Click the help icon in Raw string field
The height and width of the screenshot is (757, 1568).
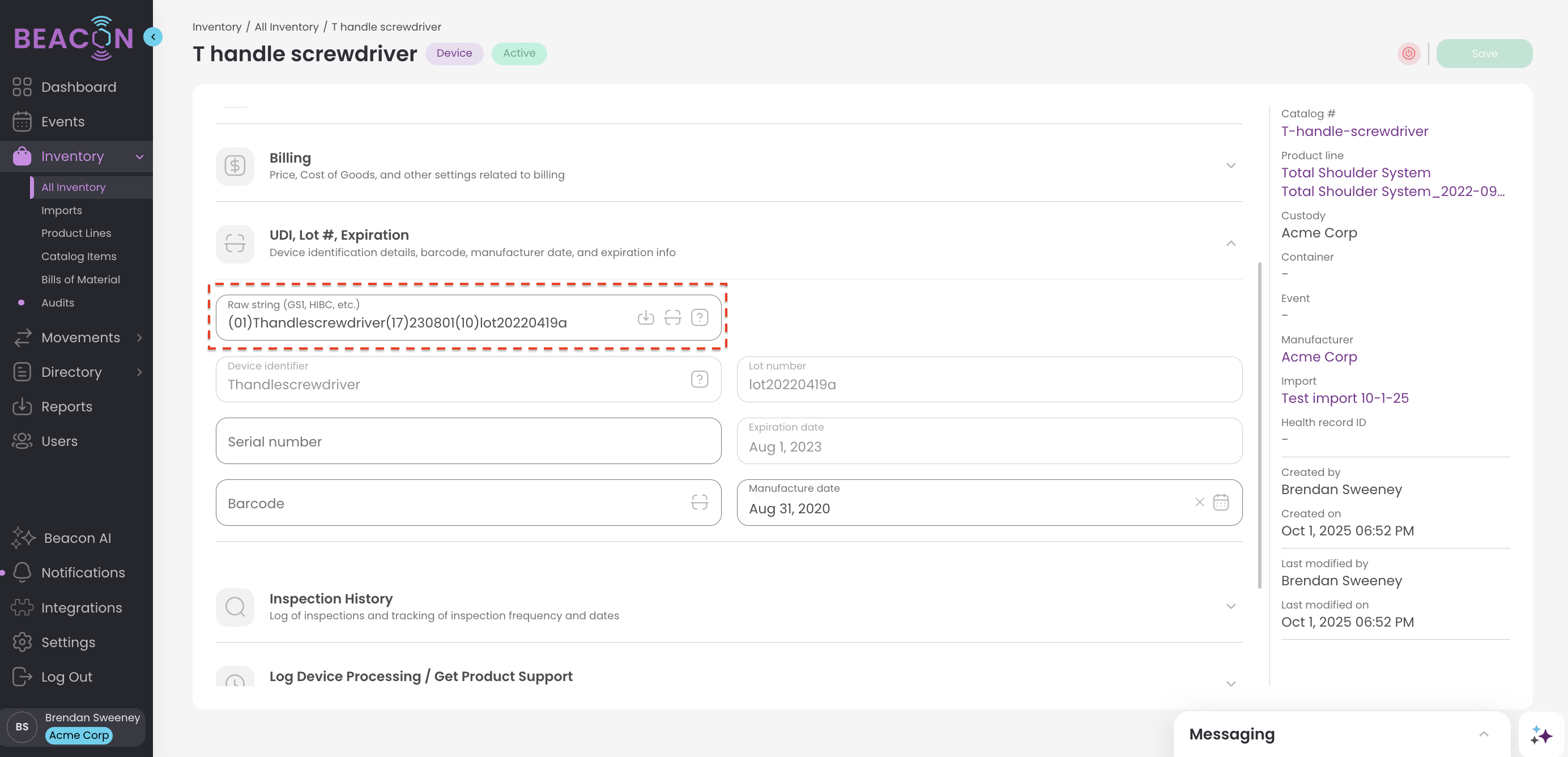[x=700, y=317]
